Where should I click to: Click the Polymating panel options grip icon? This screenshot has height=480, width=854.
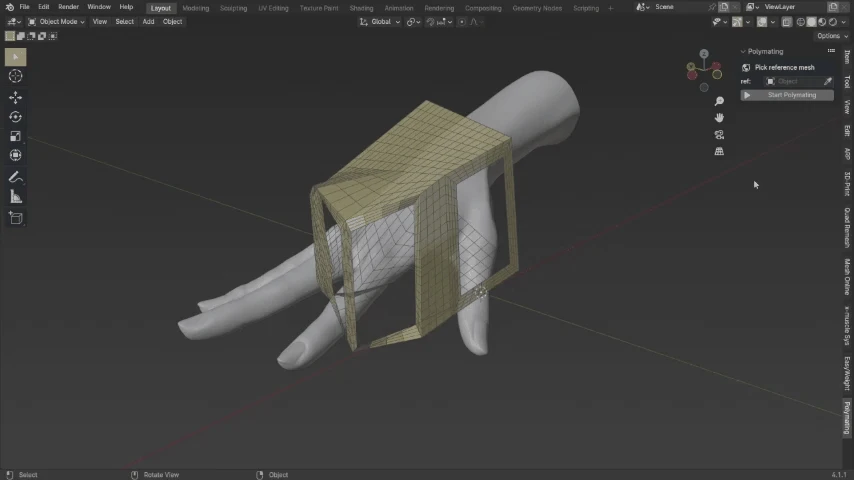pos(831,51)
